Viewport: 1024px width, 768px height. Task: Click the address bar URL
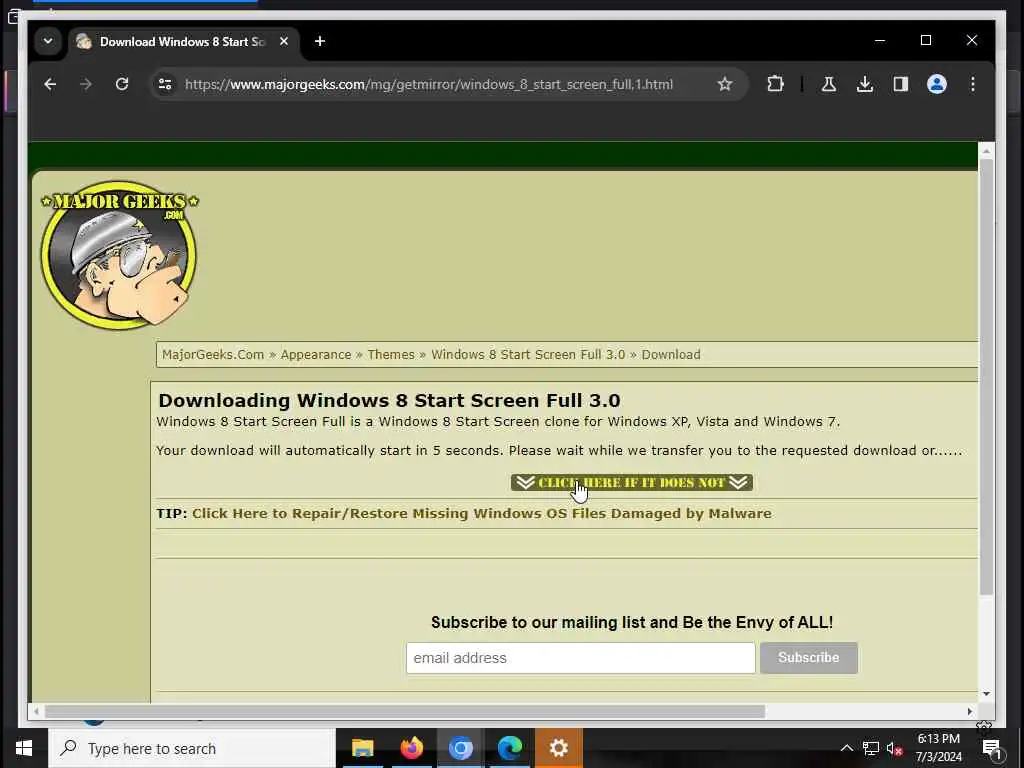tap(428, 84)
